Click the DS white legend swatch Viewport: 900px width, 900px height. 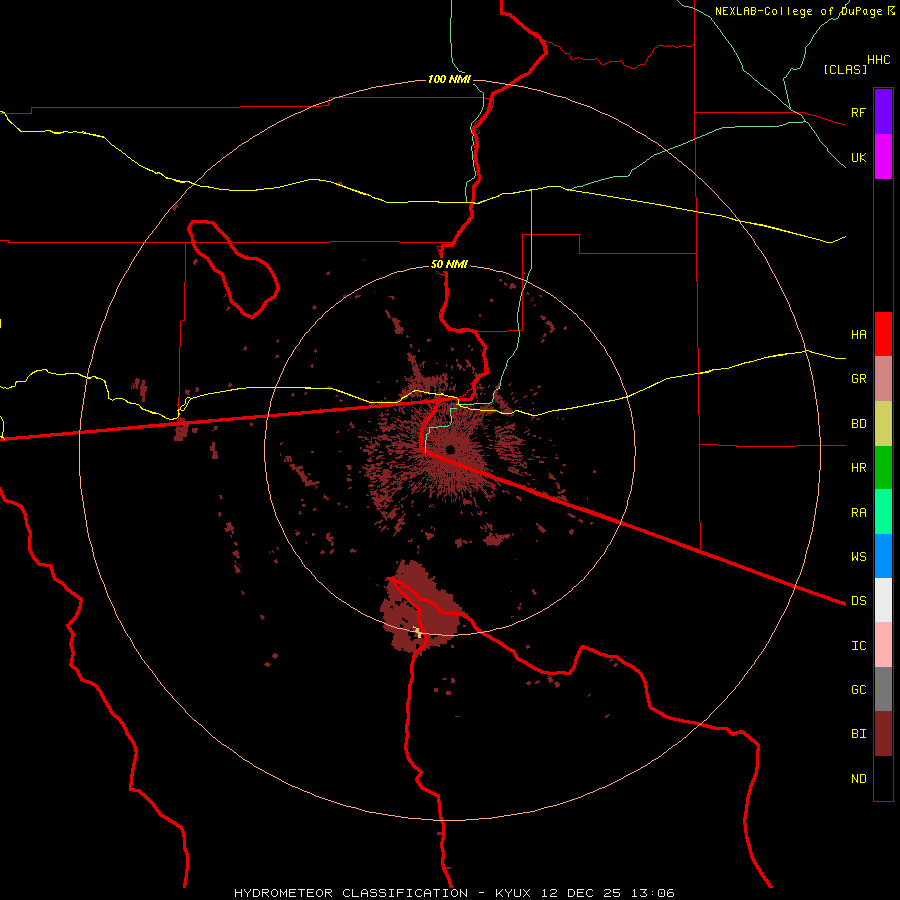(883, 600)
